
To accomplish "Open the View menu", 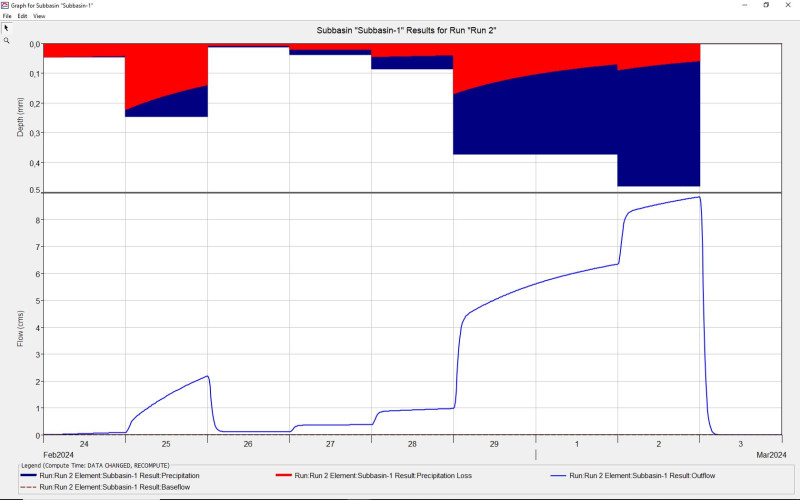I will [39, 16].
